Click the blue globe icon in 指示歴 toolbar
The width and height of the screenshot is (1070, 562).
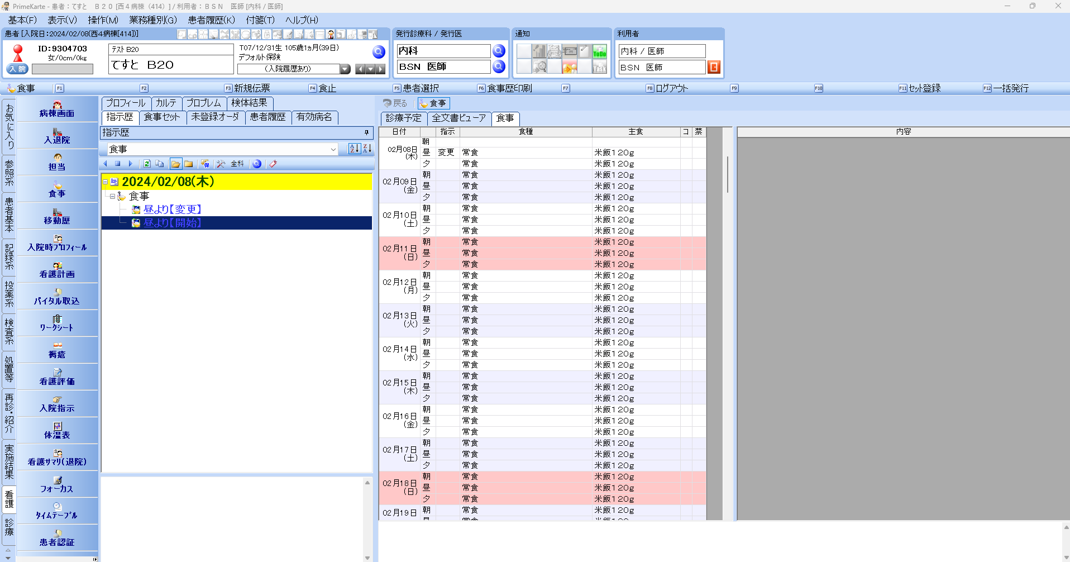point(257,164)
